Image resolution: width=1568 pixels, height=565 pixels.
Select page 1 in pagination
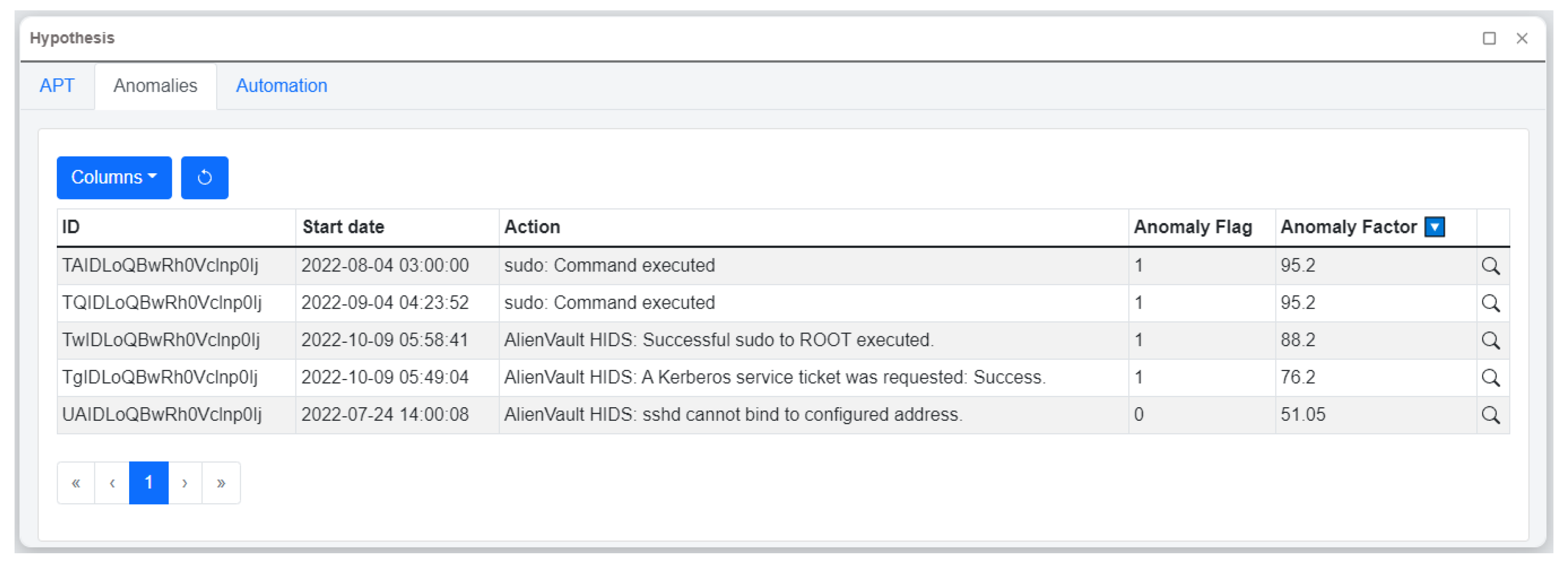tap(148, 483)
